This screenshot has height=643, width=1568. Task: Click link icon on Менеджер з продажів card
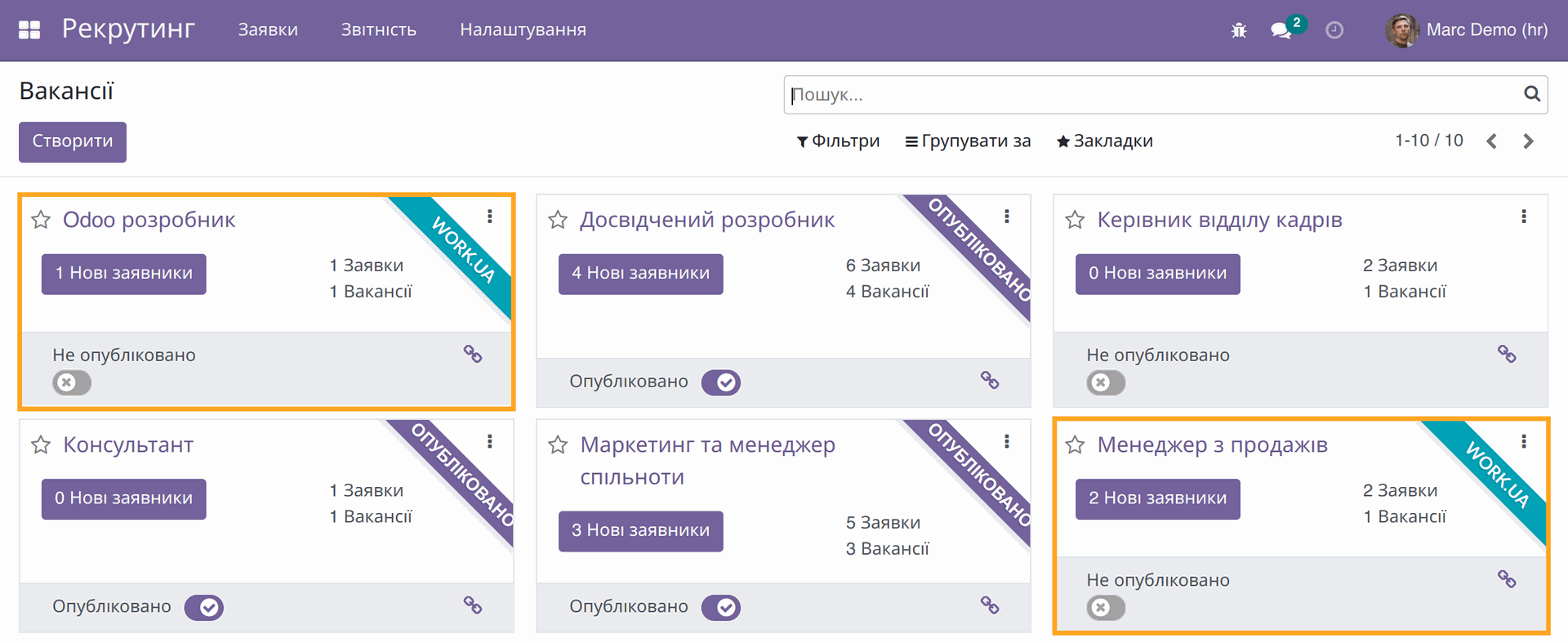coord(1507,579)
